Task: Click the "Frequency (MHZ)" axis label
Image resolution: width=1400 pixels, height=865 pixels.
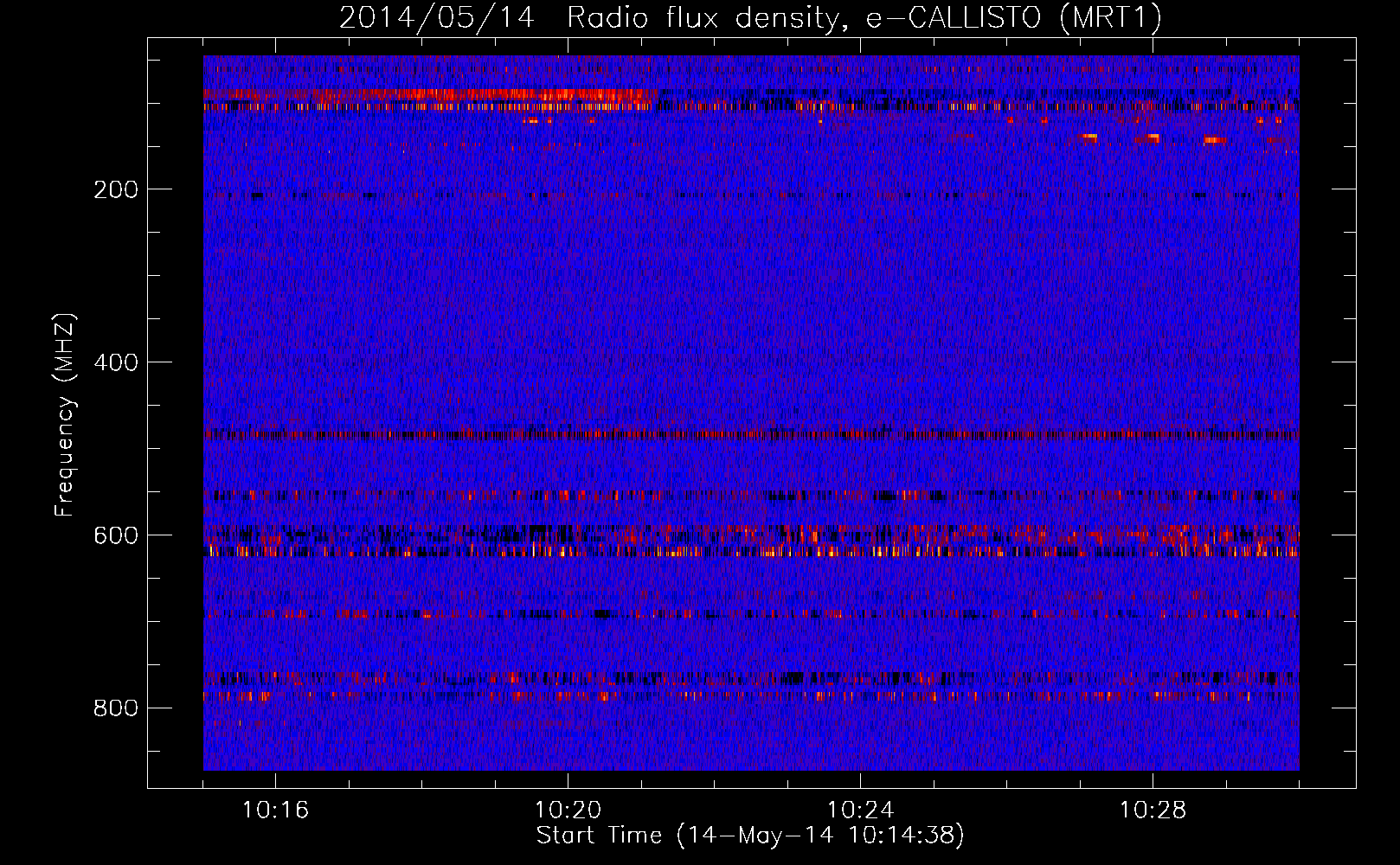Action: tap(65, 414)
